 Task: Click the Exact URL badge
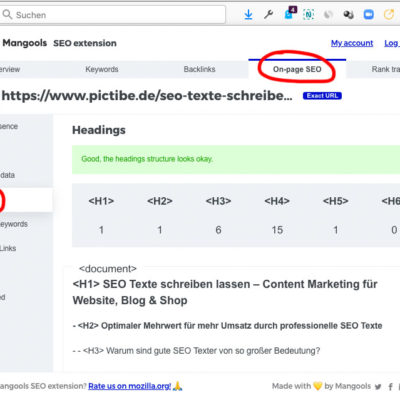(x=322, y=96)
